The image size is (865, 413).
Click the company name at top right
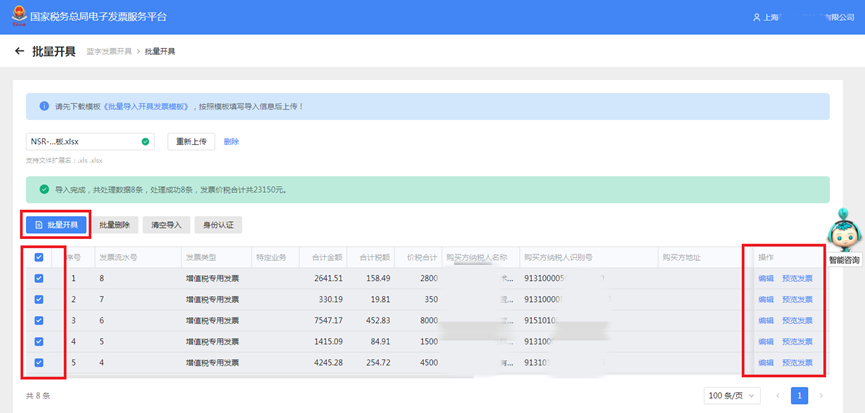809,17
